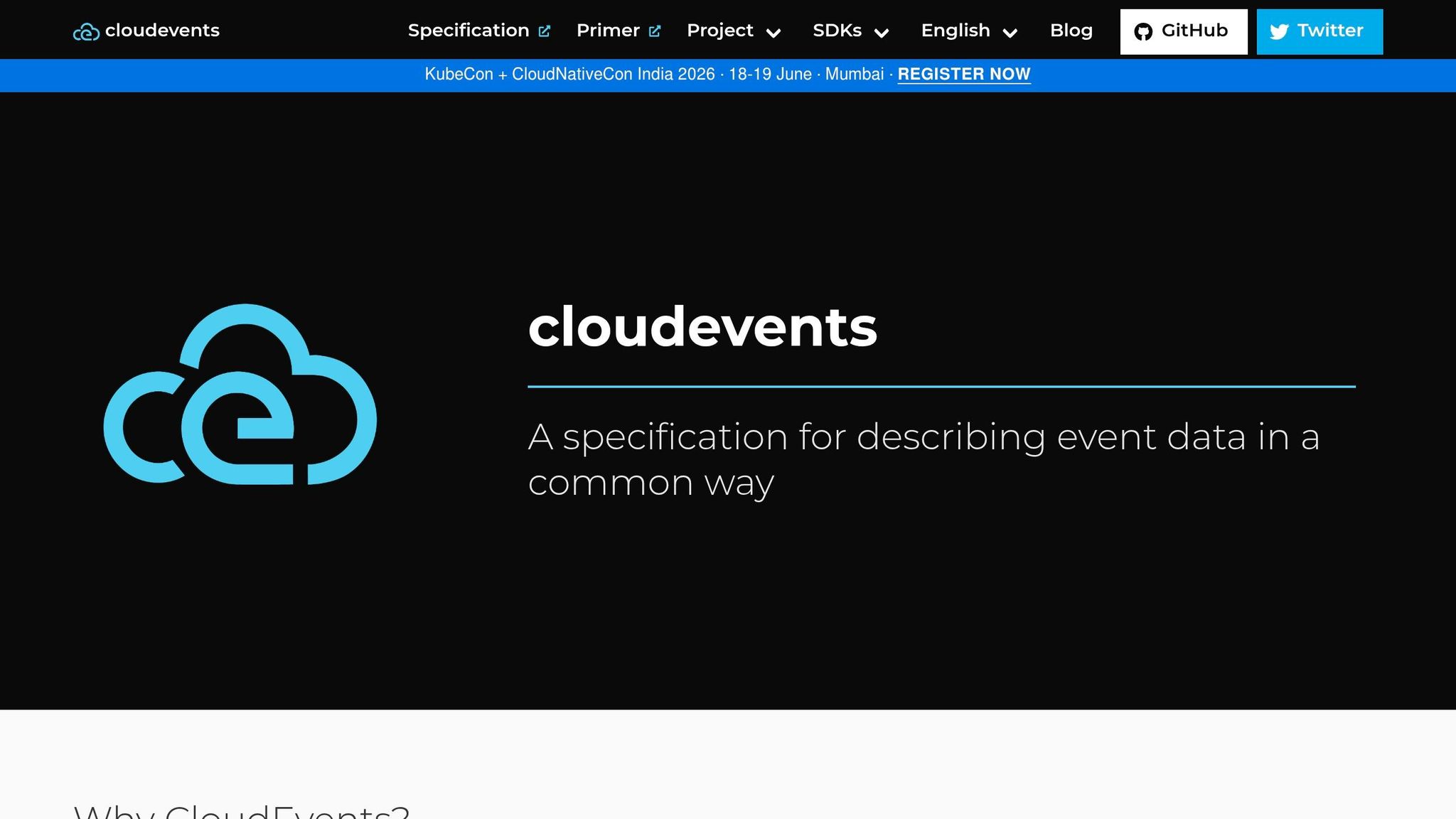Expand the Project dropdown
The image size is (1456, 819).
[733, 31]
